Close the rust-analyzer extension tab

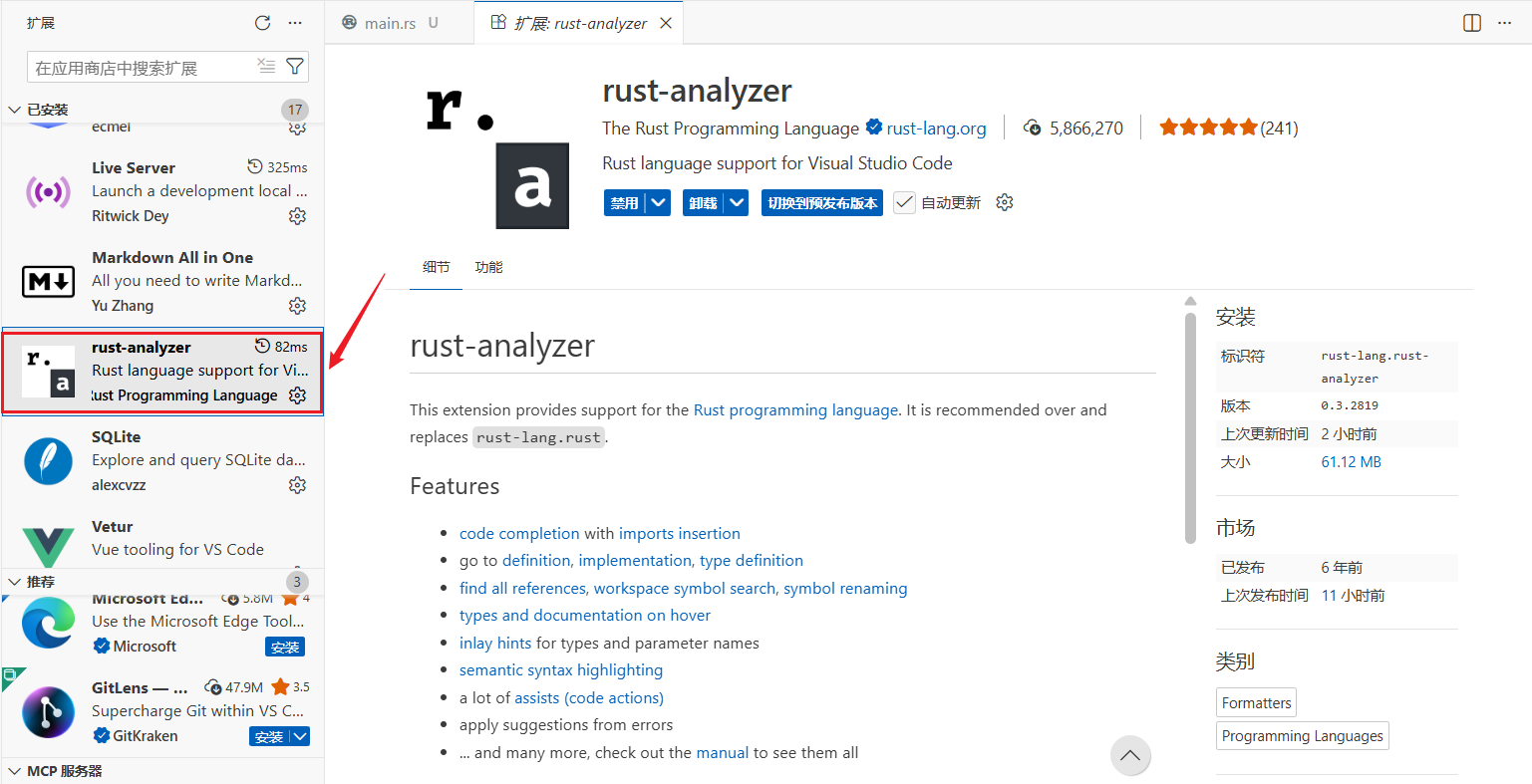tap(666, 23)
